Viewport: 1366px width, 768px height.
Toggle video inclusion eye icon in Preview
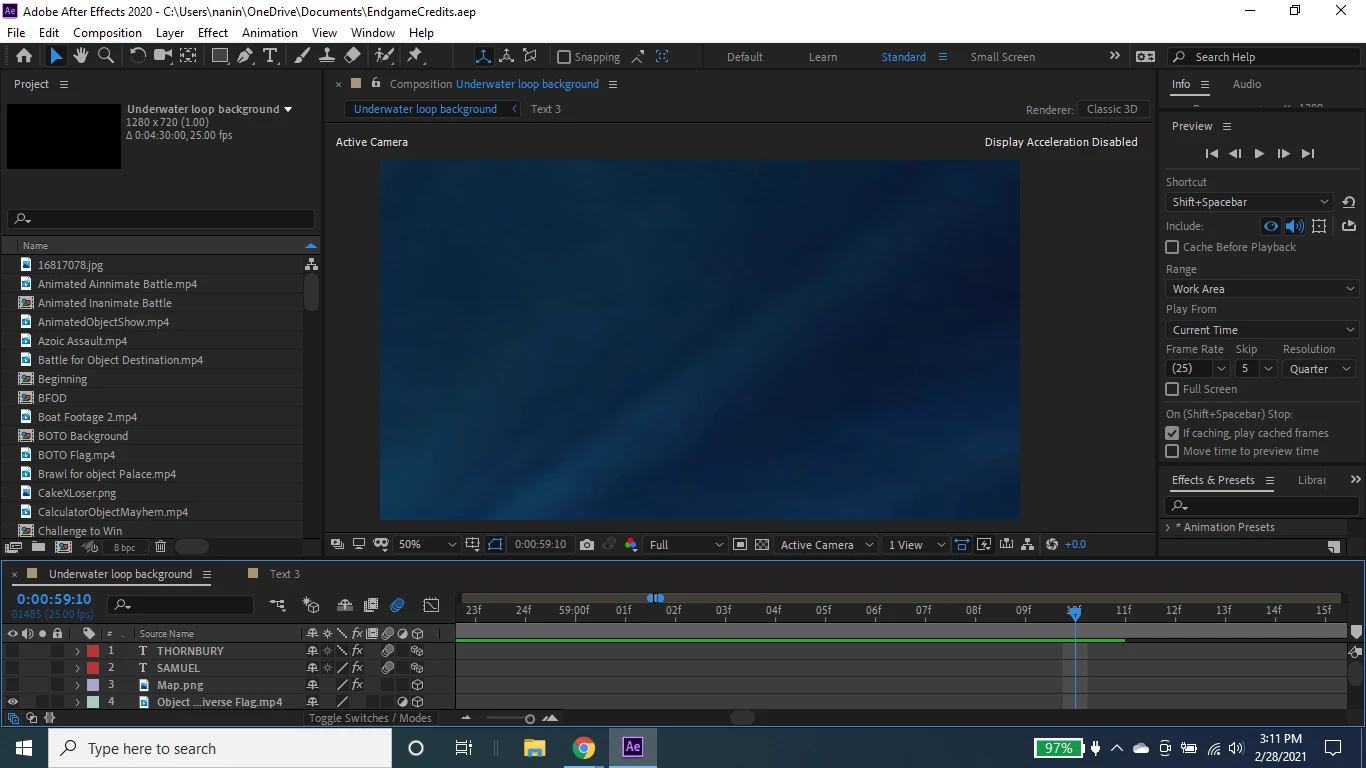coord(1270,226)
